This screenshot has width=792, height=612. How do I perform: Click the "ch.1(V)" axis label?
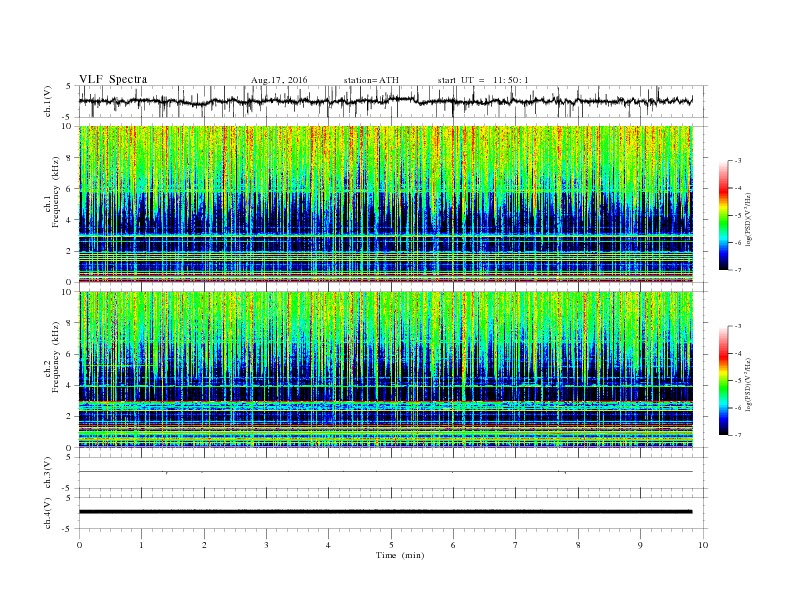pyautogui.click(x=48, y=101)
